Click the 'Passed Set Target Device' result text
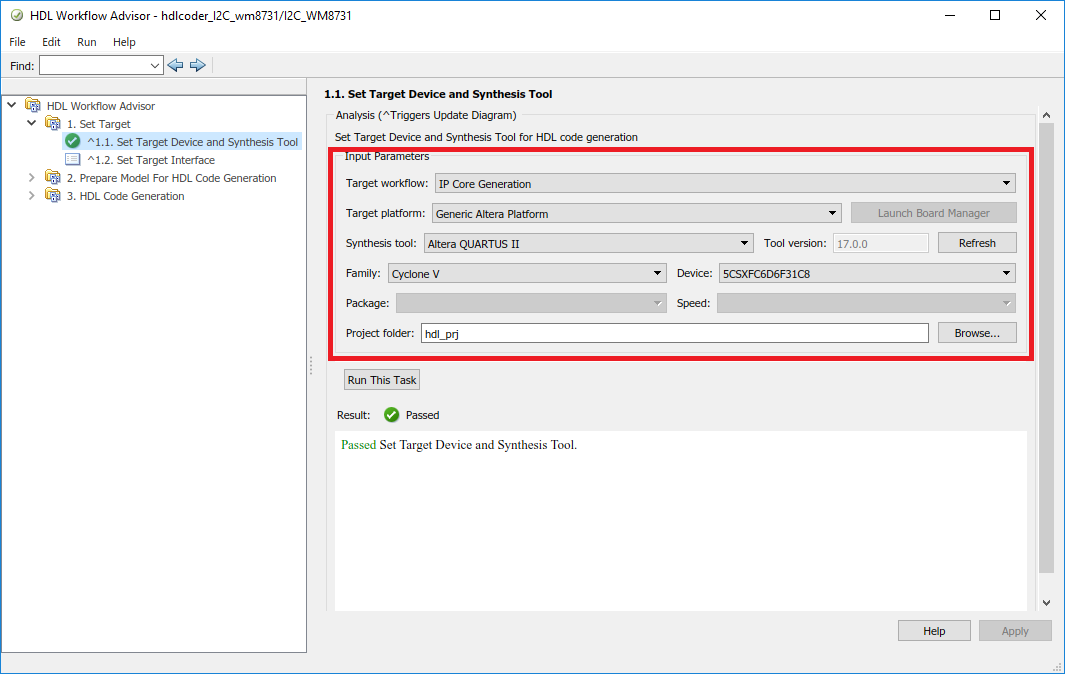 point(458,445)
